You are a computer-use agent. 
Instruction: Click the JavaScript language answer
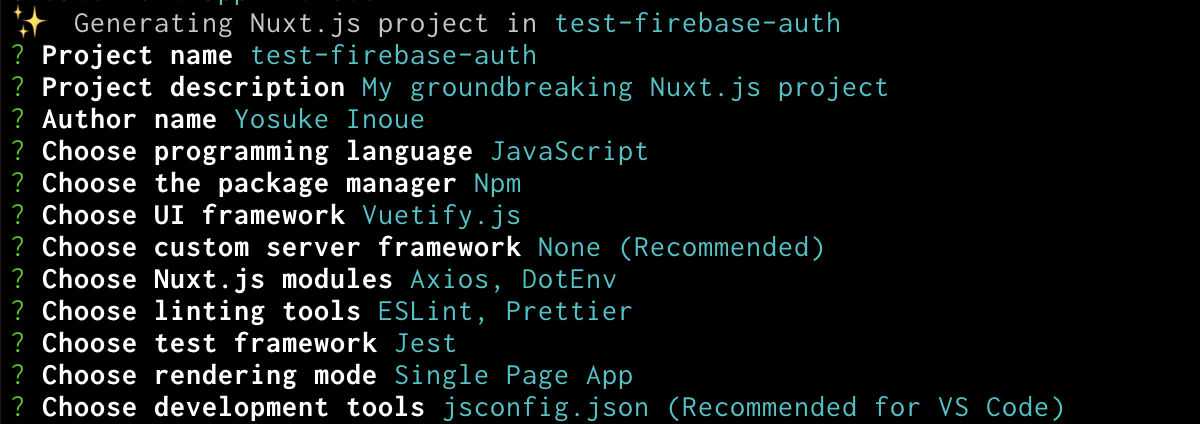[569, 152]
